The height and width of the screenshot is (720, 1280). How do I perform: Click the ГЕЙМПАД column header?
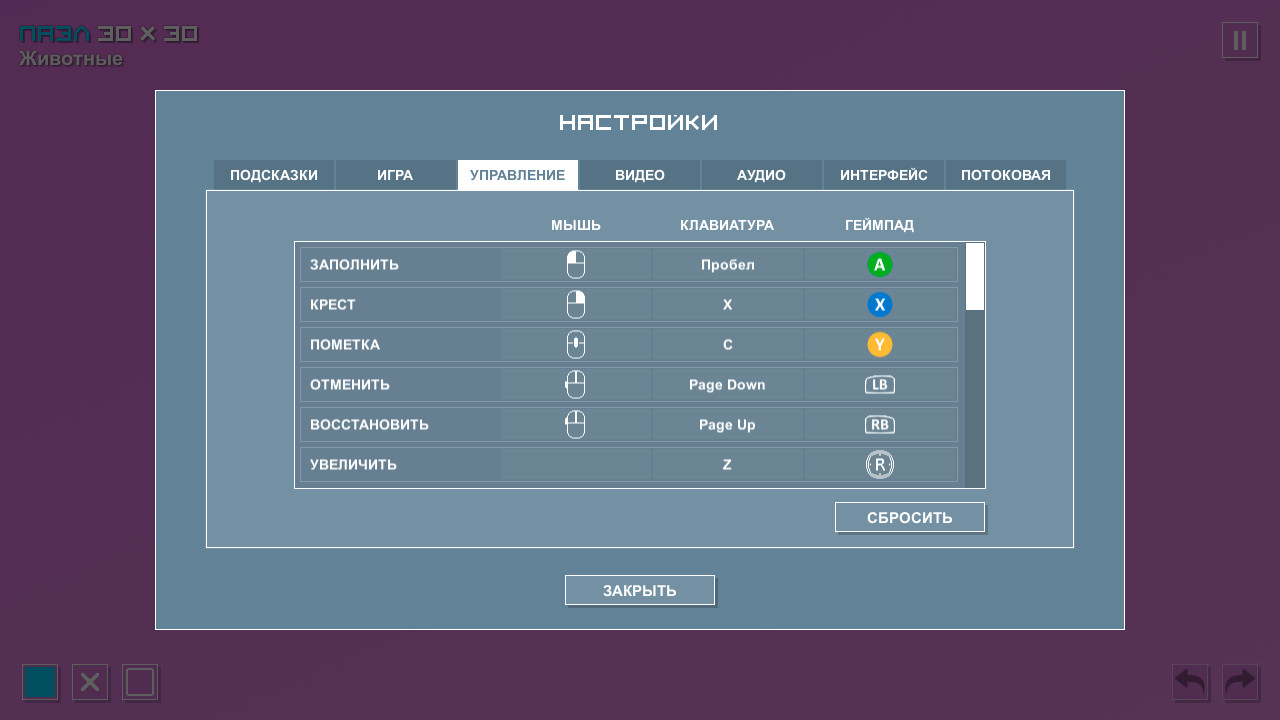pos(880,225)
